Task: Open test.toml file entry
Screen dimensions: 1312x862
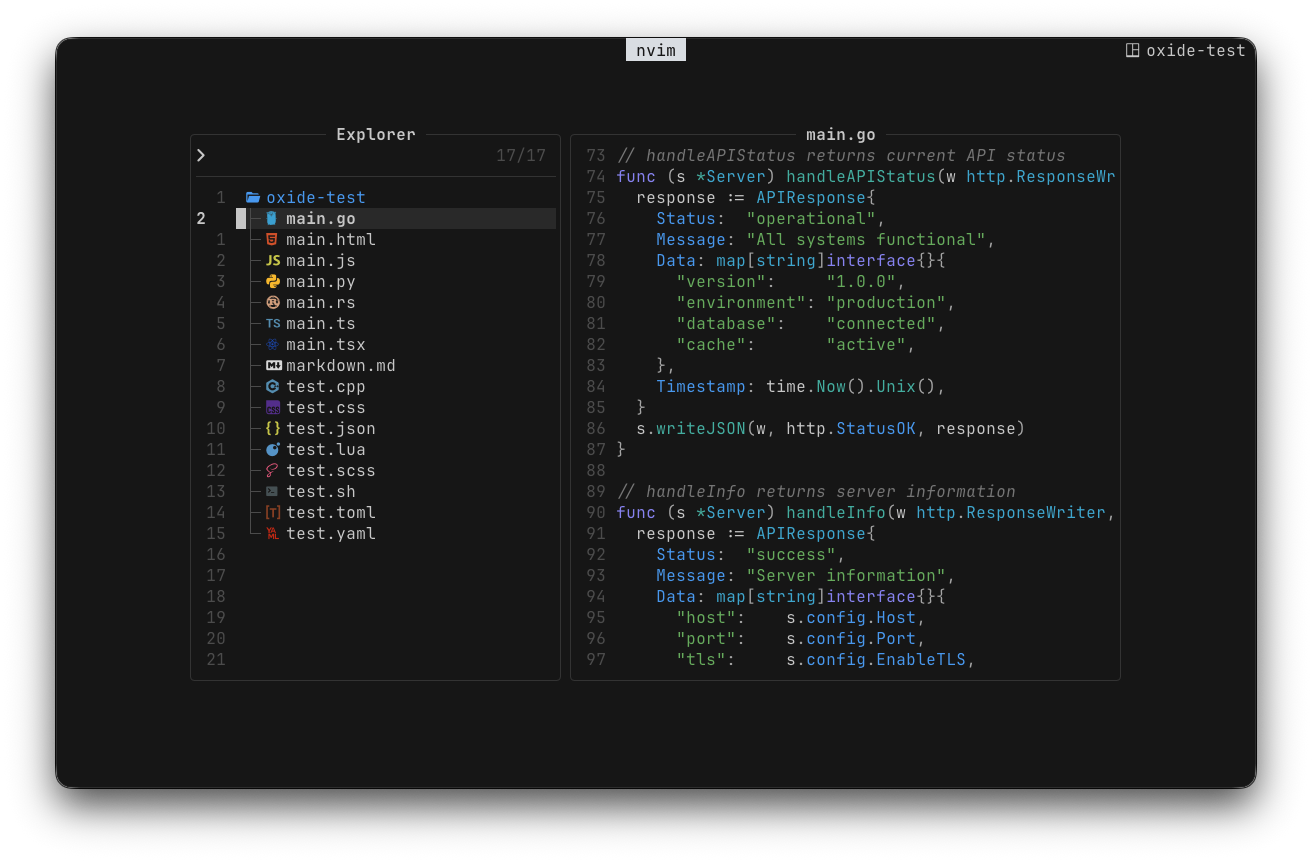Action: tap(331, 512)
